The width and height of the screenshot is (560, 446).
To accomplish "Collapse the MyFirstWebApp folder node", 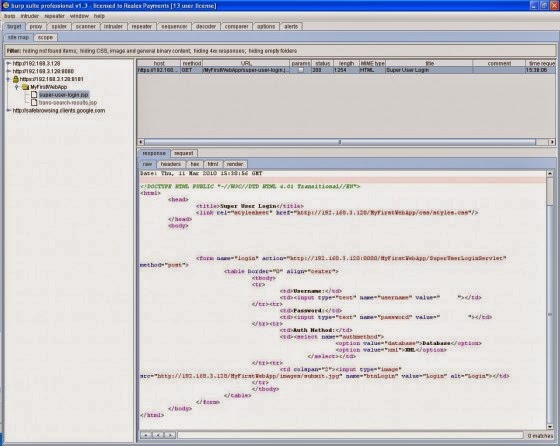I will 16,87.
